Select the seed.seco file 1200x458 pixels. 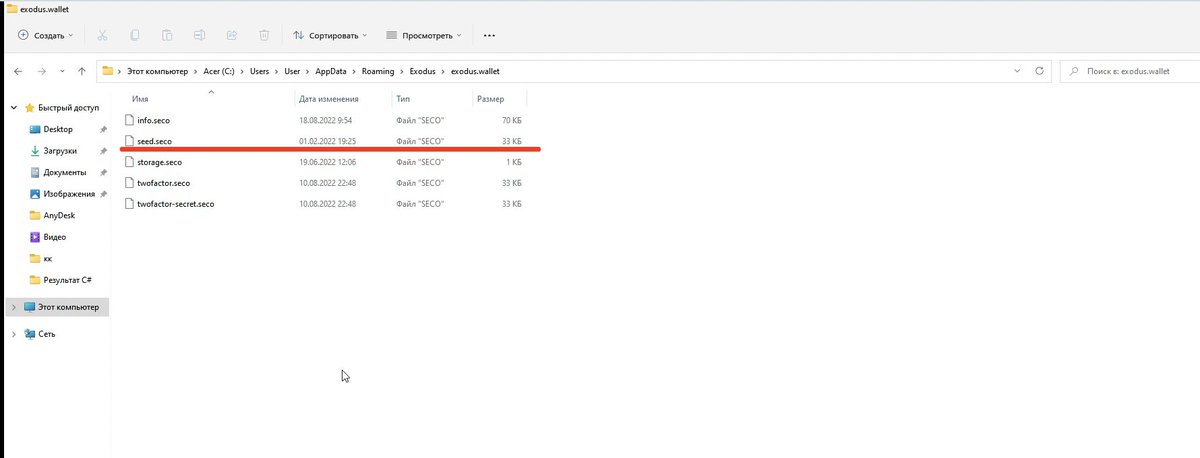157,141
